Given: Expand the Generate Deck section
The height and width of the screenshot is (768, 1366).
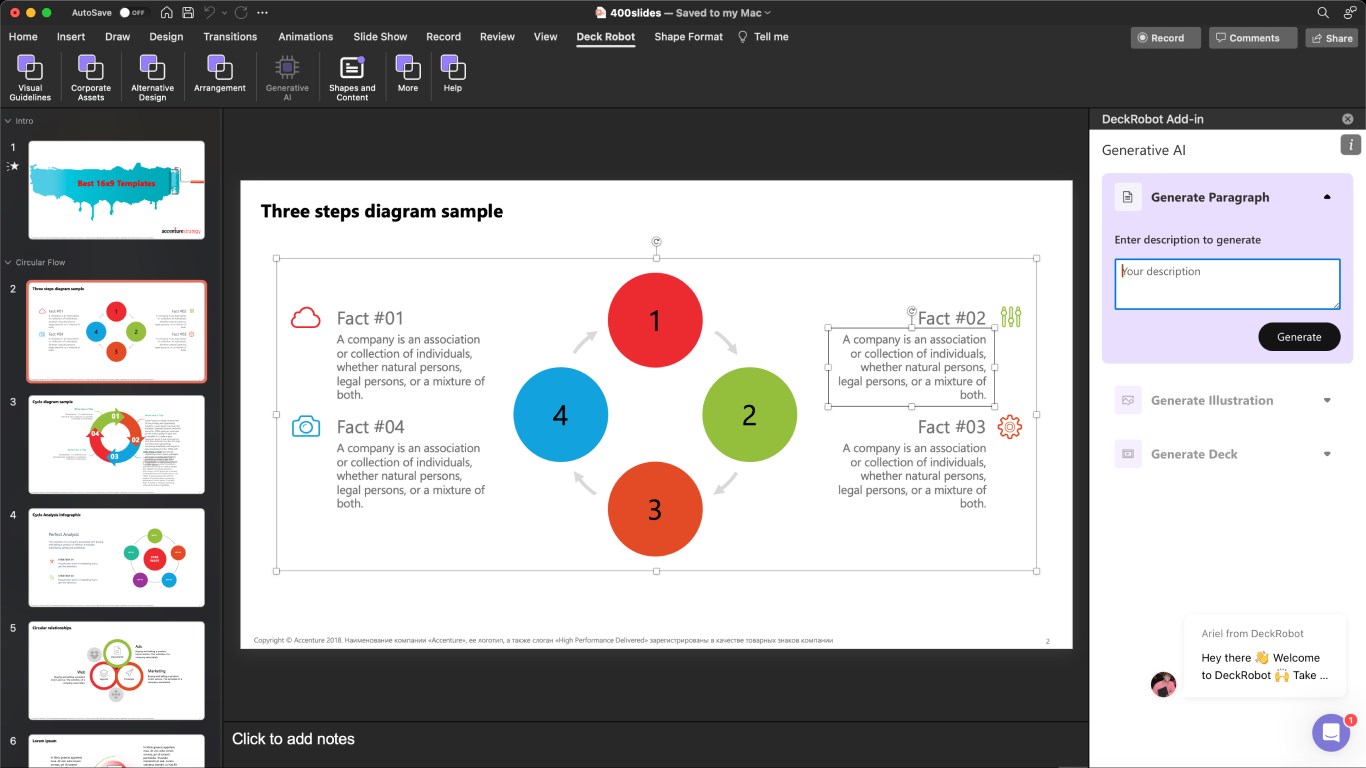Looking at the screenshot, I should (x=1327, y=454).
